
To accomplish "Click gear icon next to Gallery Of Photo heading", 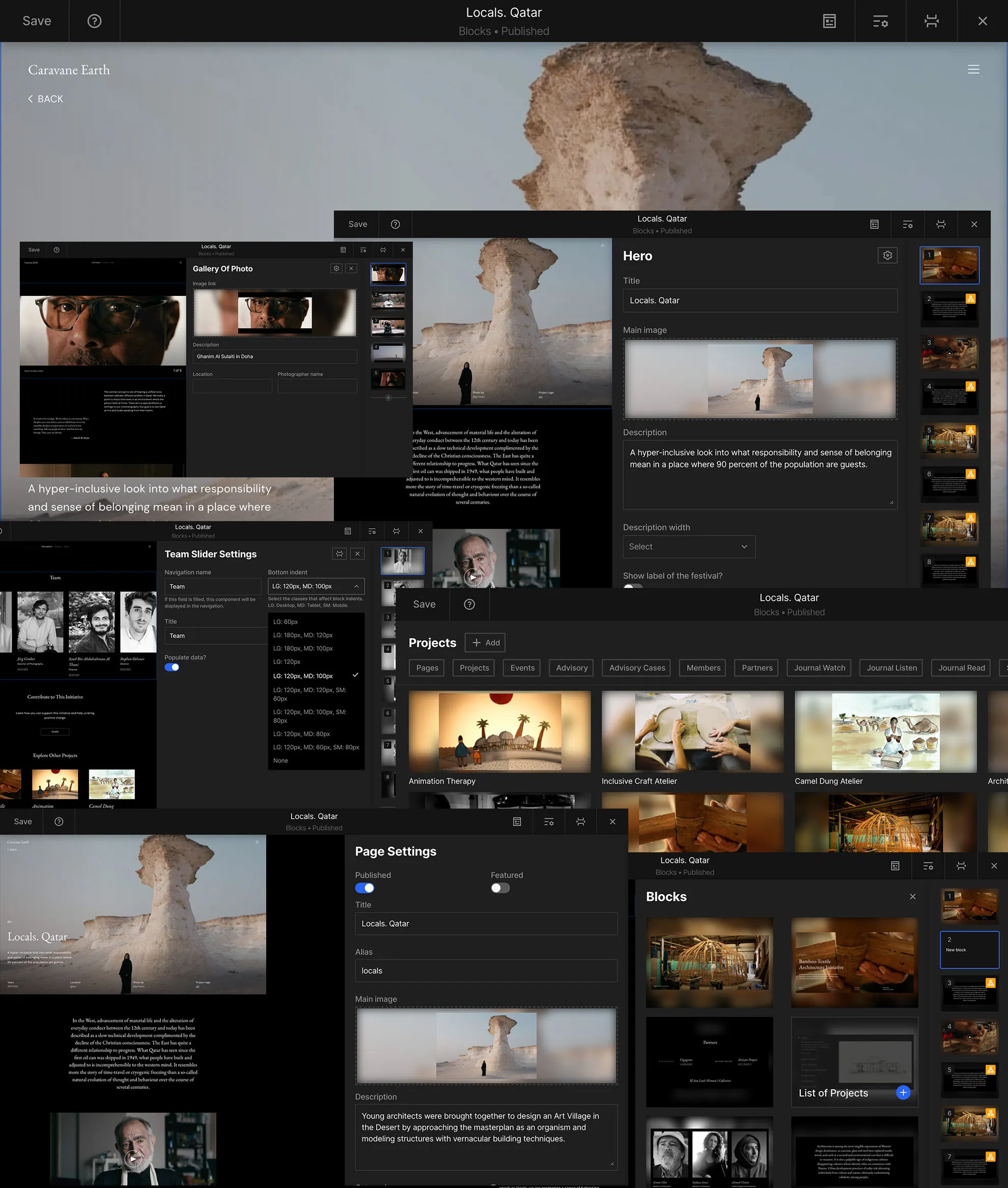I will pyautogui.click(x=336, y=268).
